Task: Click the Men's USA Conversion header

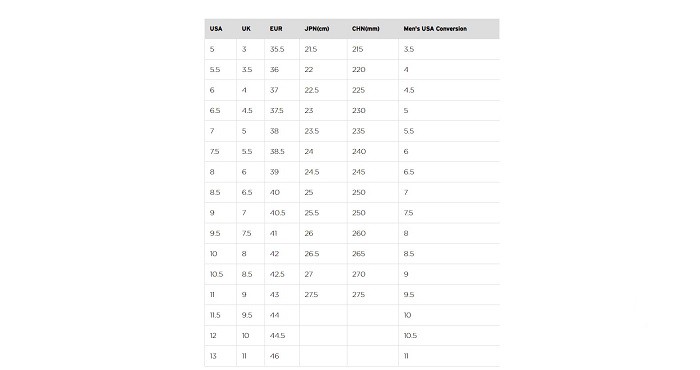Action: click(435, 29)
